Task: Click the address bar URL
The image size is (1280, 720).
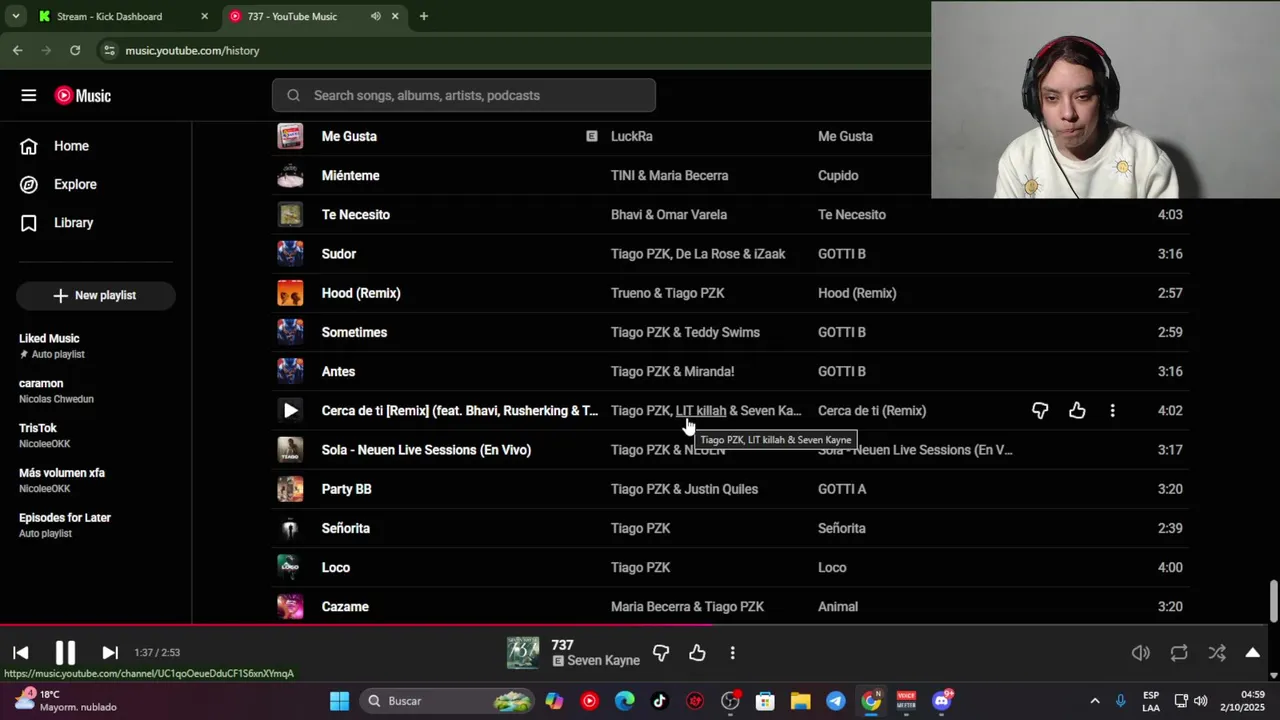Action: click(x=192, y=50)
